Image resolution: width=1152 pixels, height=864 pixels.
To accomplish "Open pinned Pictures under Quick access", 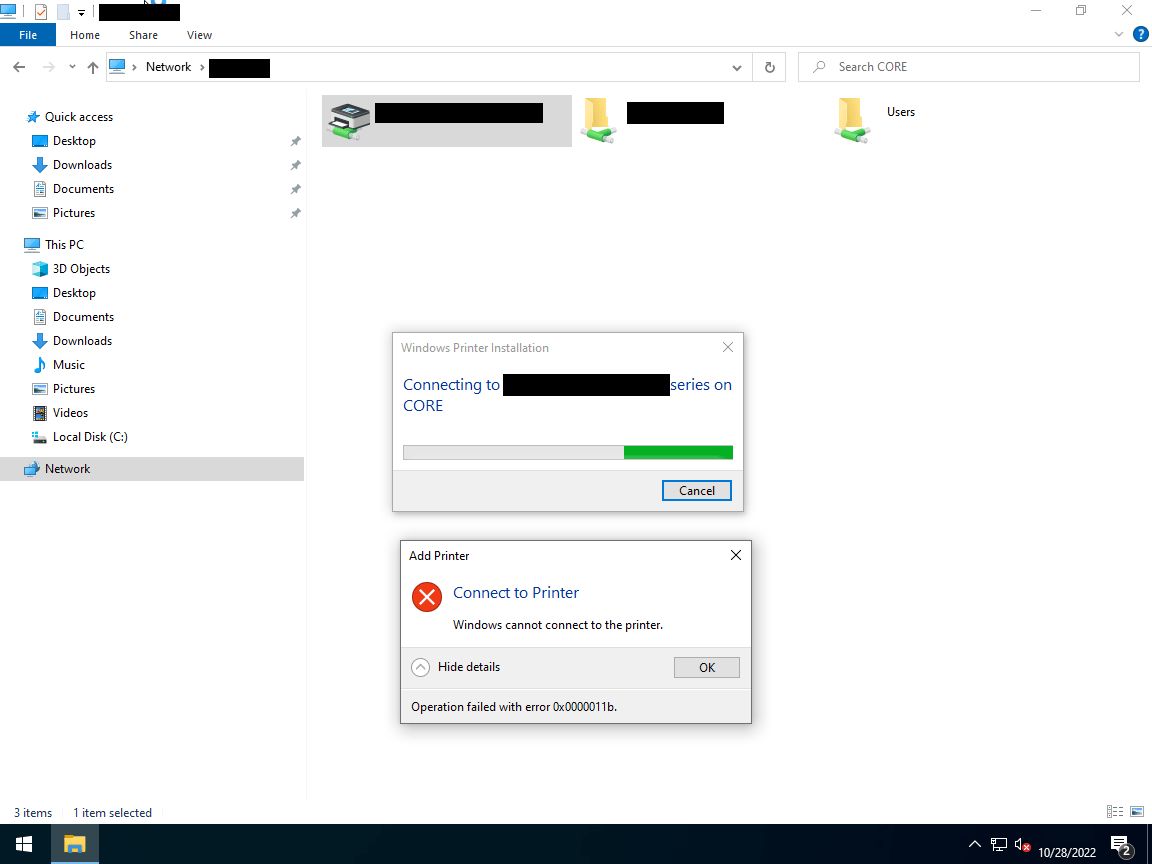I will click(x=73, y=213).
